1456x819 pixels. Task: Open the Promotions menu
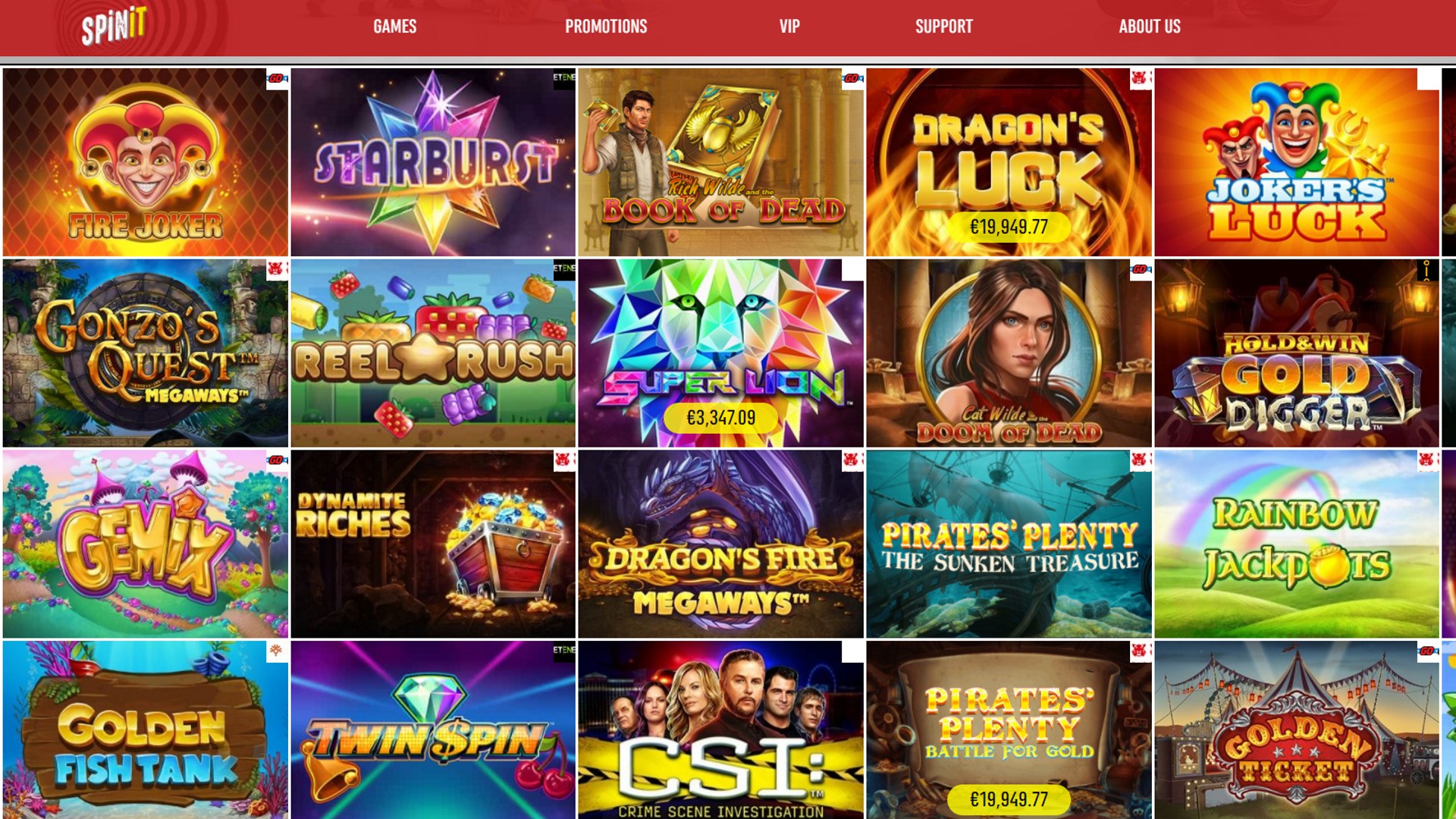click(x=606, y=27)
